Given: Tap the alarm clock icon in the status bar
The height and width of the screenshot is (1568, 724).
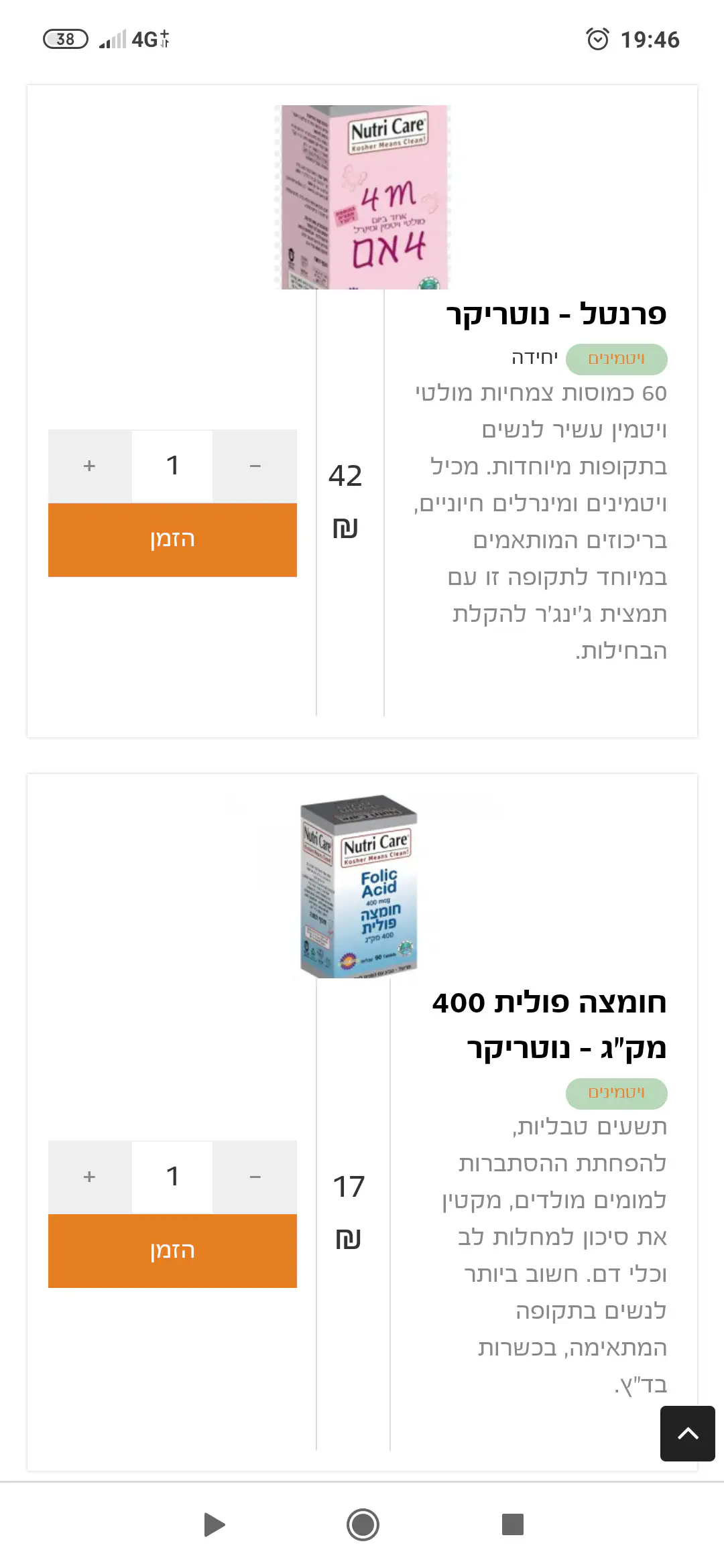Looking at the screenshot, I should 597,40.
